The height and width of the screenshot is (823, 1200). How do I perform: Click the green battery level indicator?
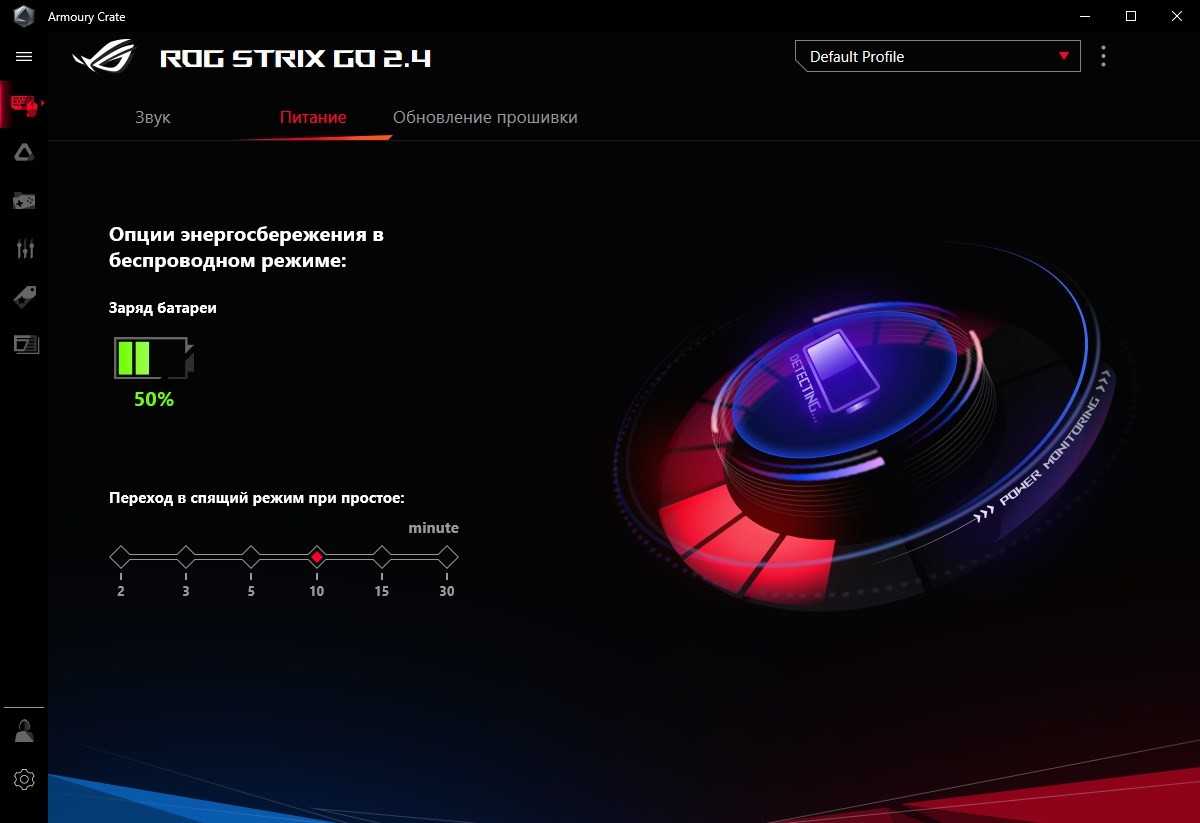(x=153, y=358)
